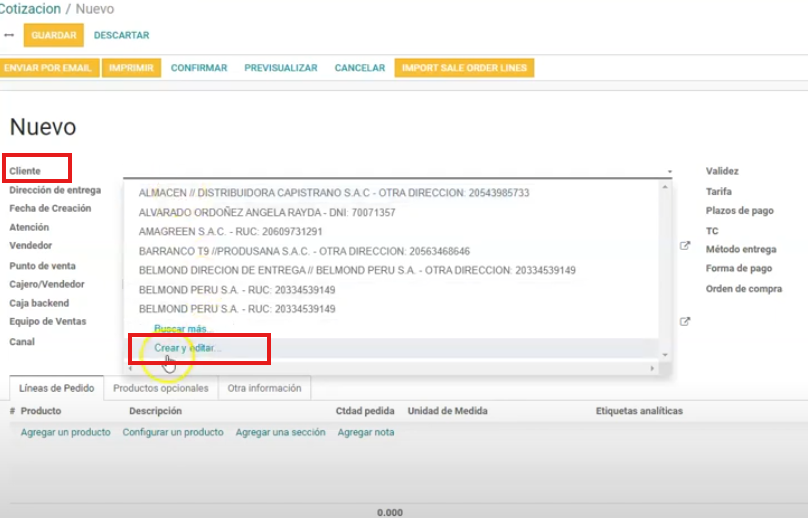Image resolution: width=808 pixels, height=518 pixels.
Task: Click the Imprimir button
Action: click(x=131, y=68)
